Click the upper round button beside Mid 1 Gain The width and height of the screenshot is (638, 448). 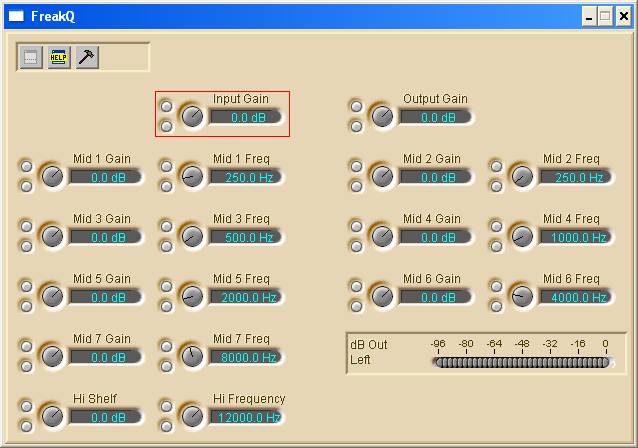(26, 166)
